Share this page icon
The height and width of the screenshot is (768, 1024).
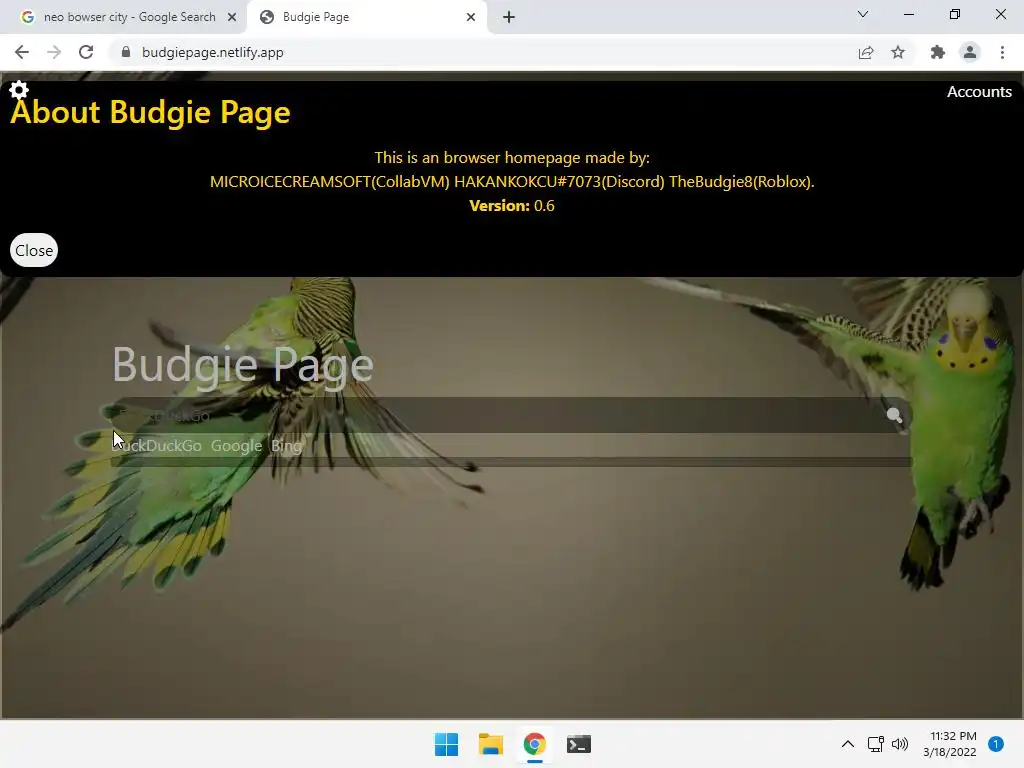coord(866,53)
